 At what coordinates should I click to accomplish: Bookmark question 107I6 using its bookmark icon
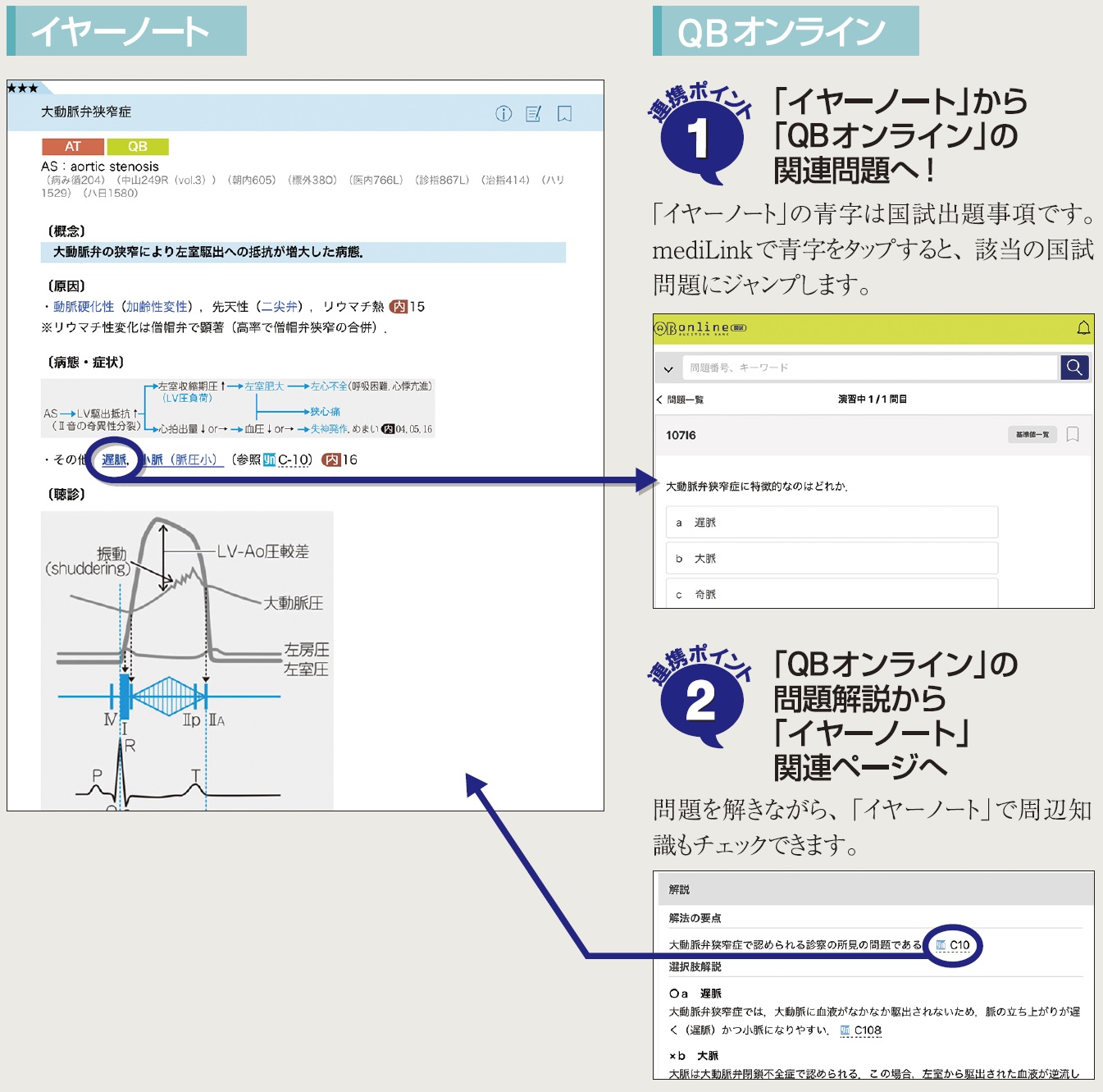pyautogui.click(x=1071, y=435)
